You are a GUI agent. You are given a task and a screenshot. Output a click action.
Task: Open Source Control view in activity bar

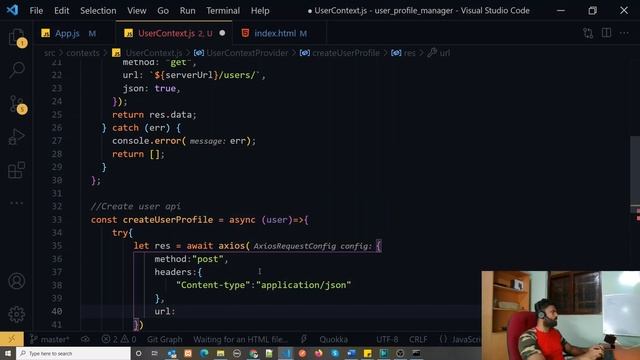coord(17,104)
